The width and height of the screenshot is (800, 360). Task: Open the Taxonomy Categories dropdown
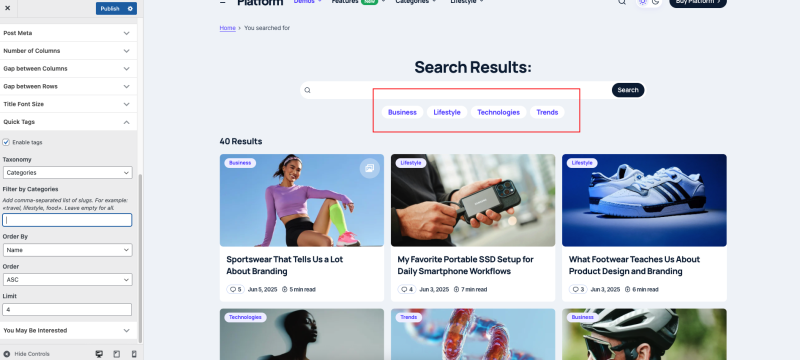pyautogui.click(x=67, y=173)
